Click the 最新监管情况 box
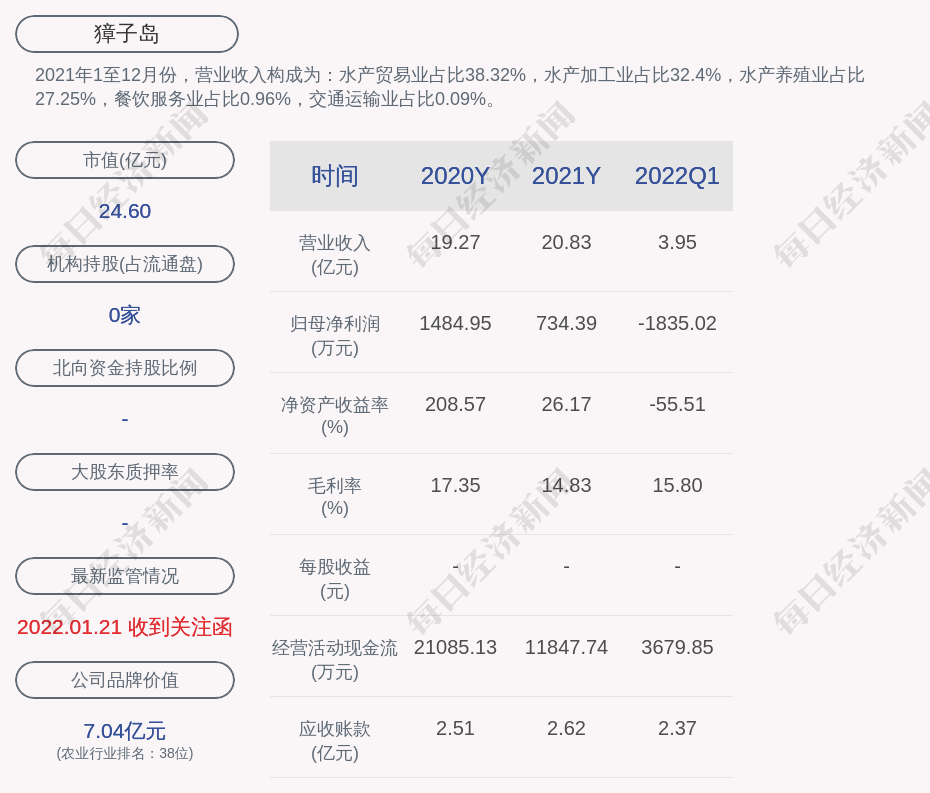The image size is (930, 793). click(x=124, y=576)
